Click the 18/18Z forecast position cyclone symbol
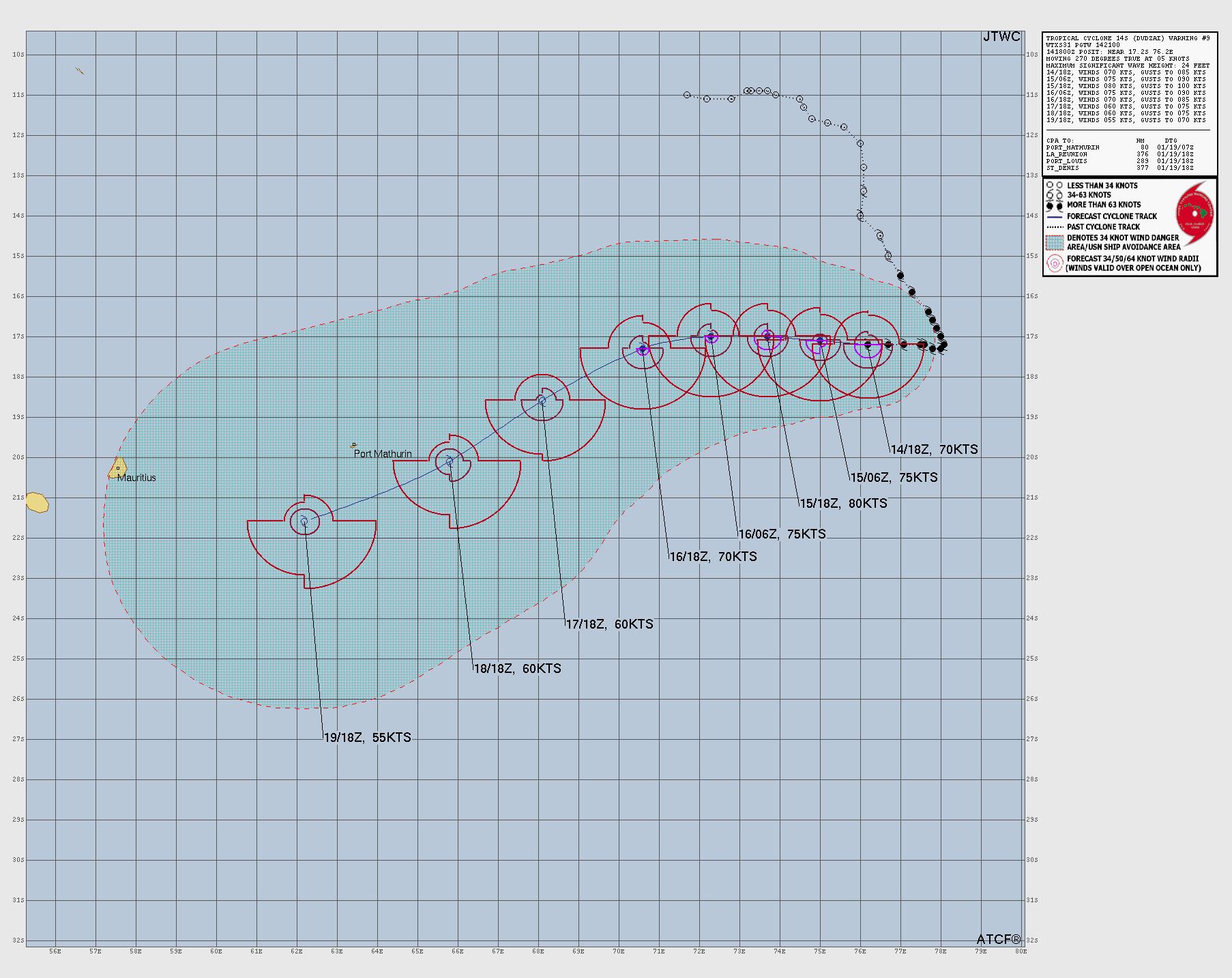The width and height of the screenshot is (1232, 978). [450, 462]
